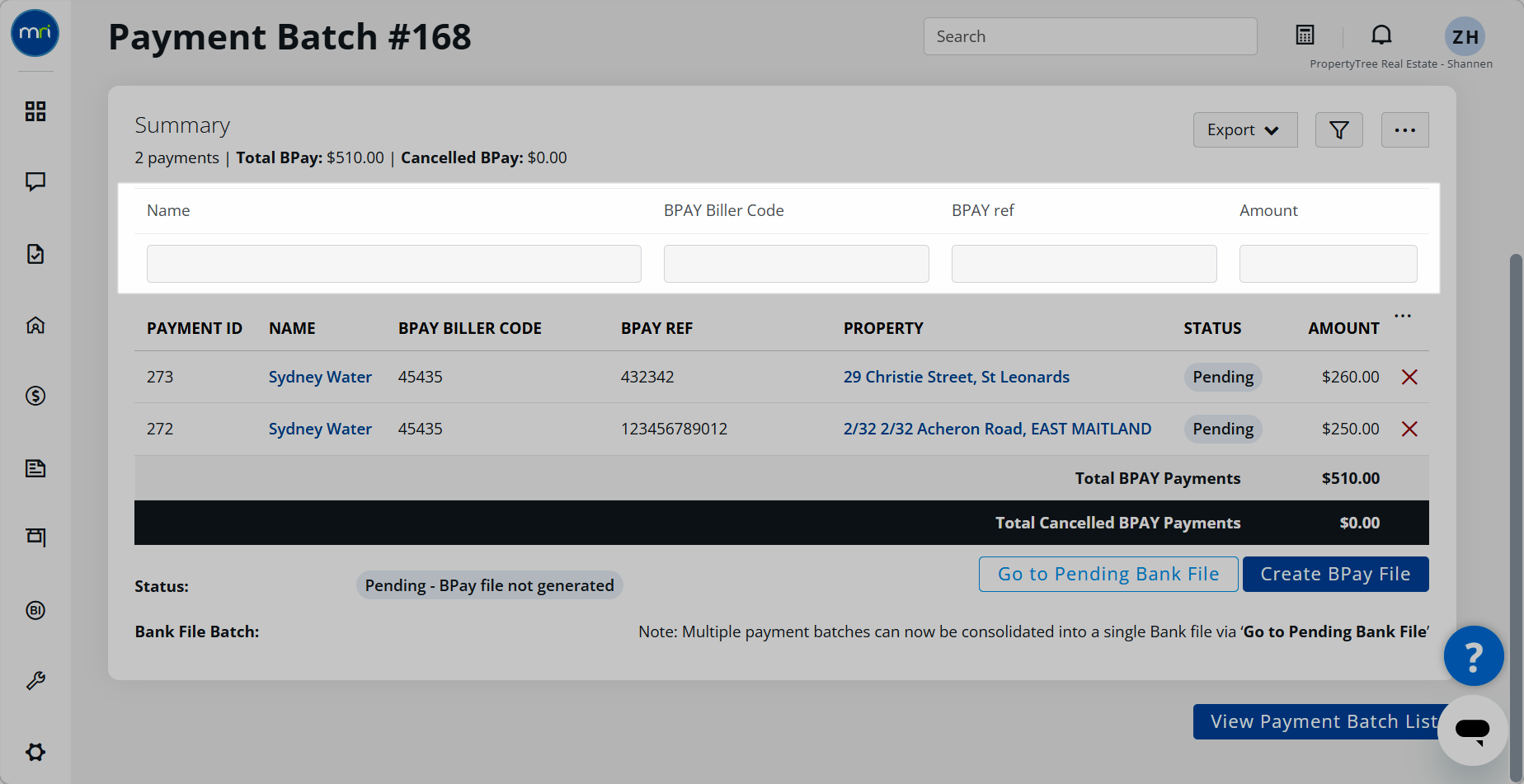Click Go to Pending Bank File button

[x=1108, y=574]
